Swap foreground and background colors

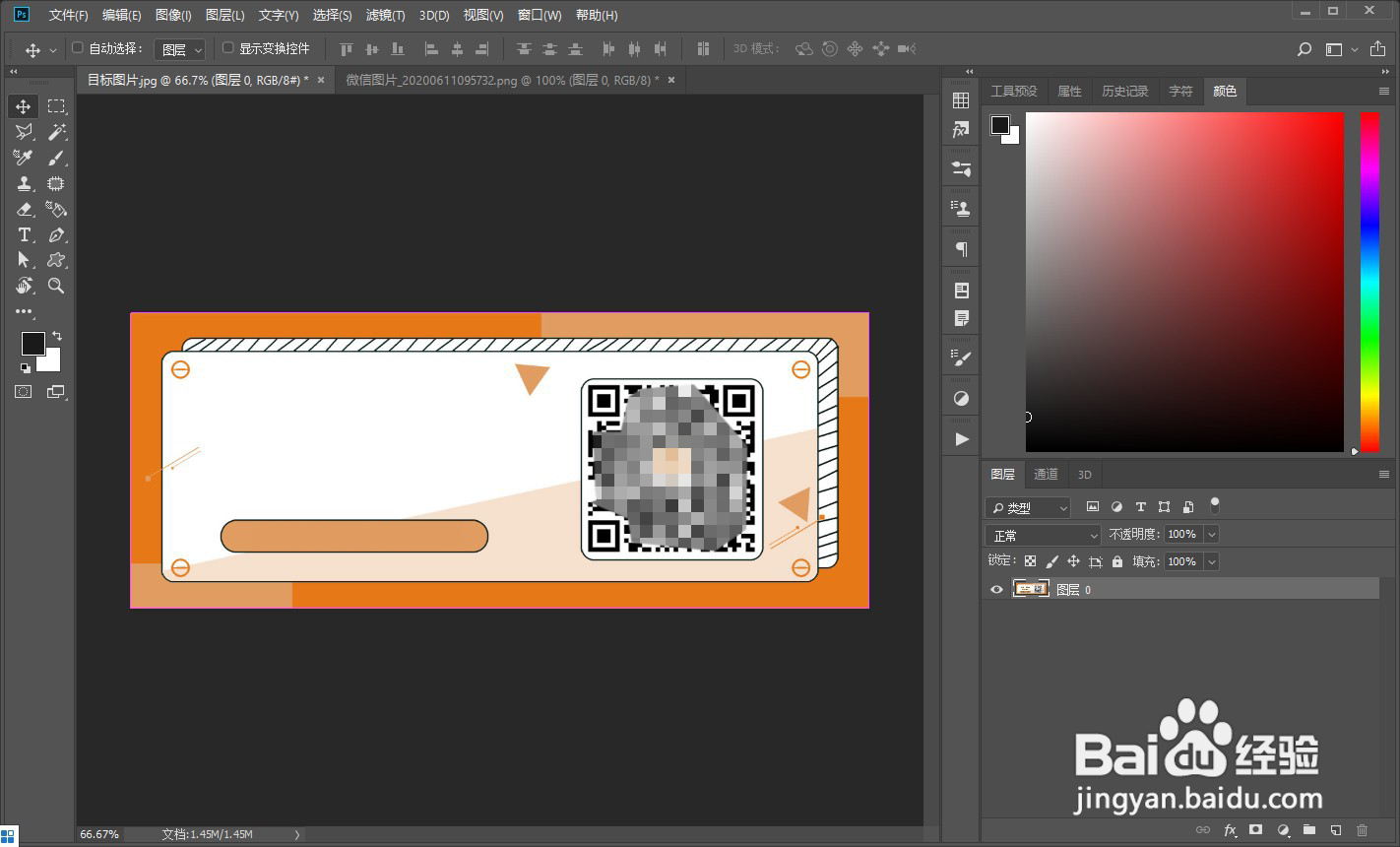pos(57,336)
